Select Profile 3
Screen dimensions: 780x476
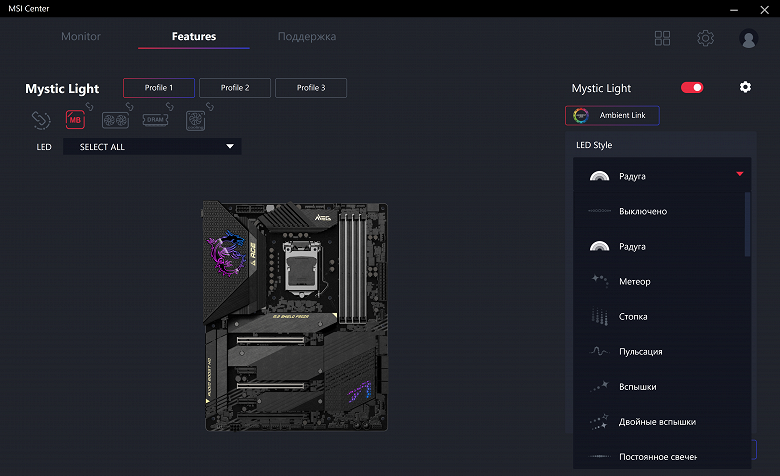pyautogui.click(x=311, y=88)
